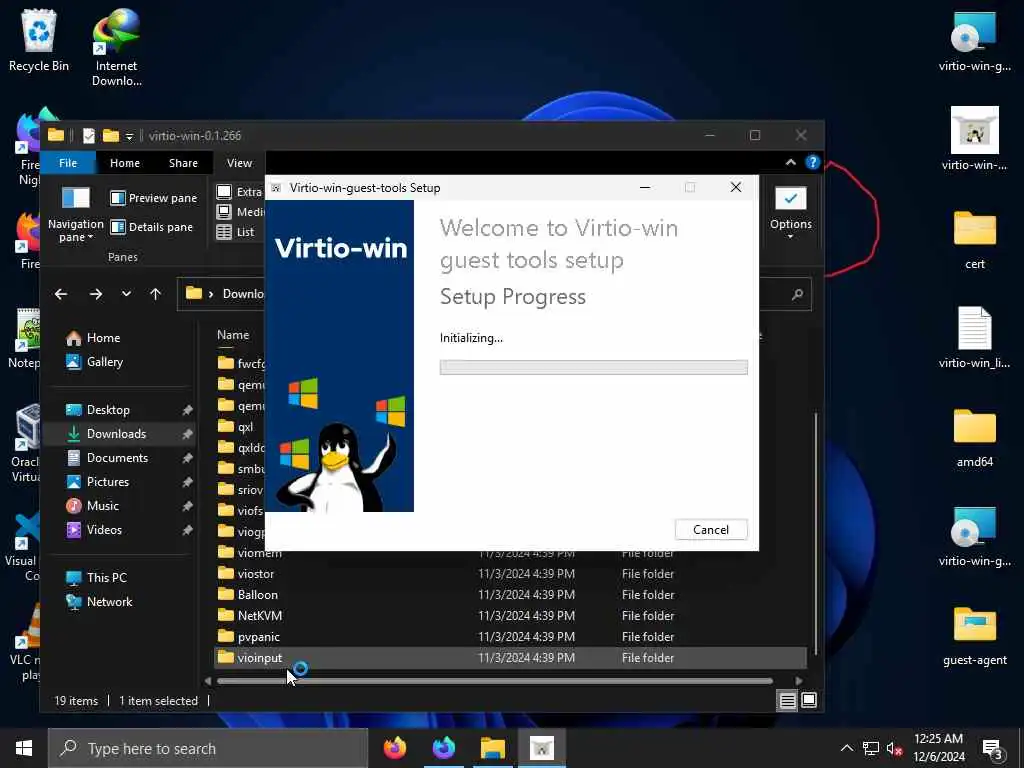The height and width of the screenshot is (768, 1024).
Task: Select the vioinput folder row
Action: pos(511,658)
